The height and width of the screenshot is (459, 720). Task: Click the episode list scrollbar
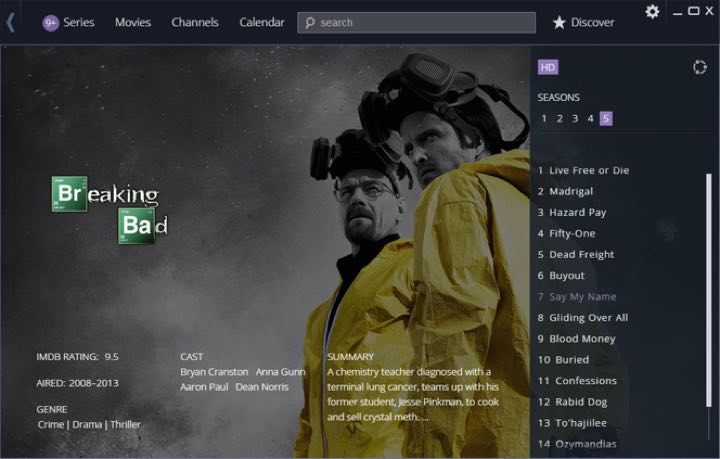point(709,300)
